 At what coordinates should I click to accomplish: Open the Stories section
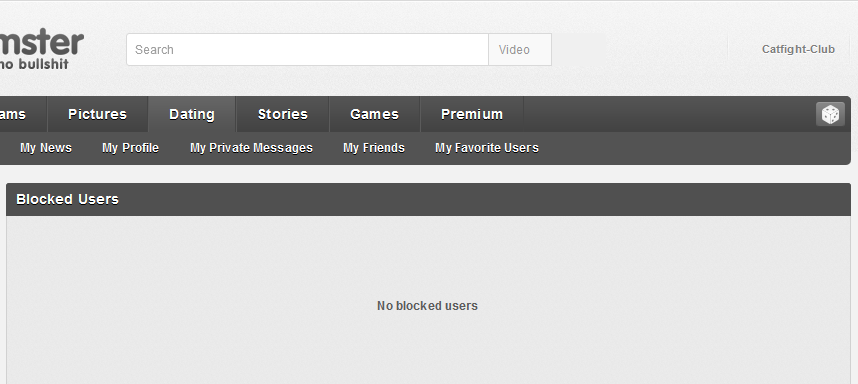pos(282,114)
